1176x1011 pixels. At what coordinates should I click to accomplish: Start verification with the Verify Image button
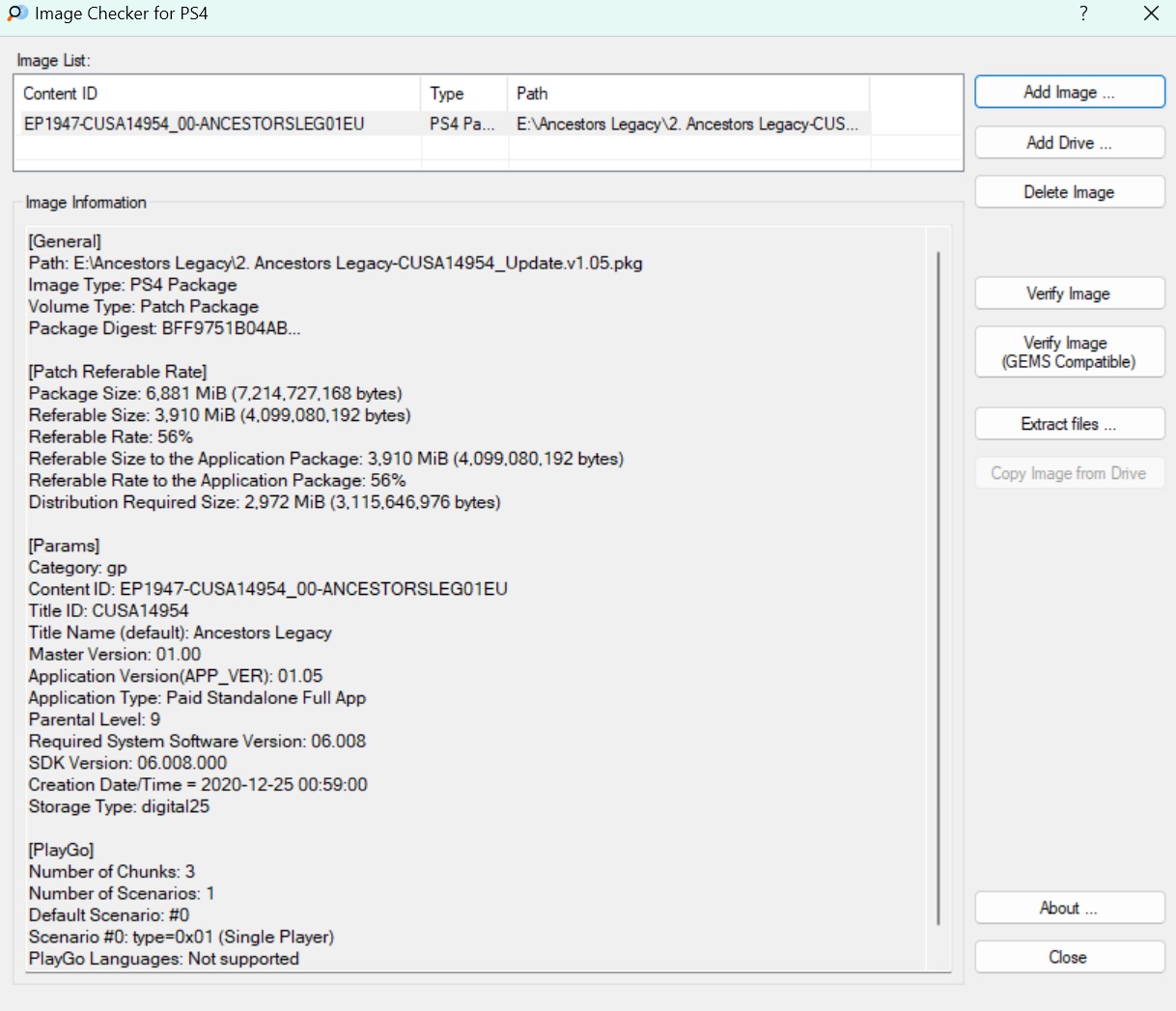pos(1069,294)
